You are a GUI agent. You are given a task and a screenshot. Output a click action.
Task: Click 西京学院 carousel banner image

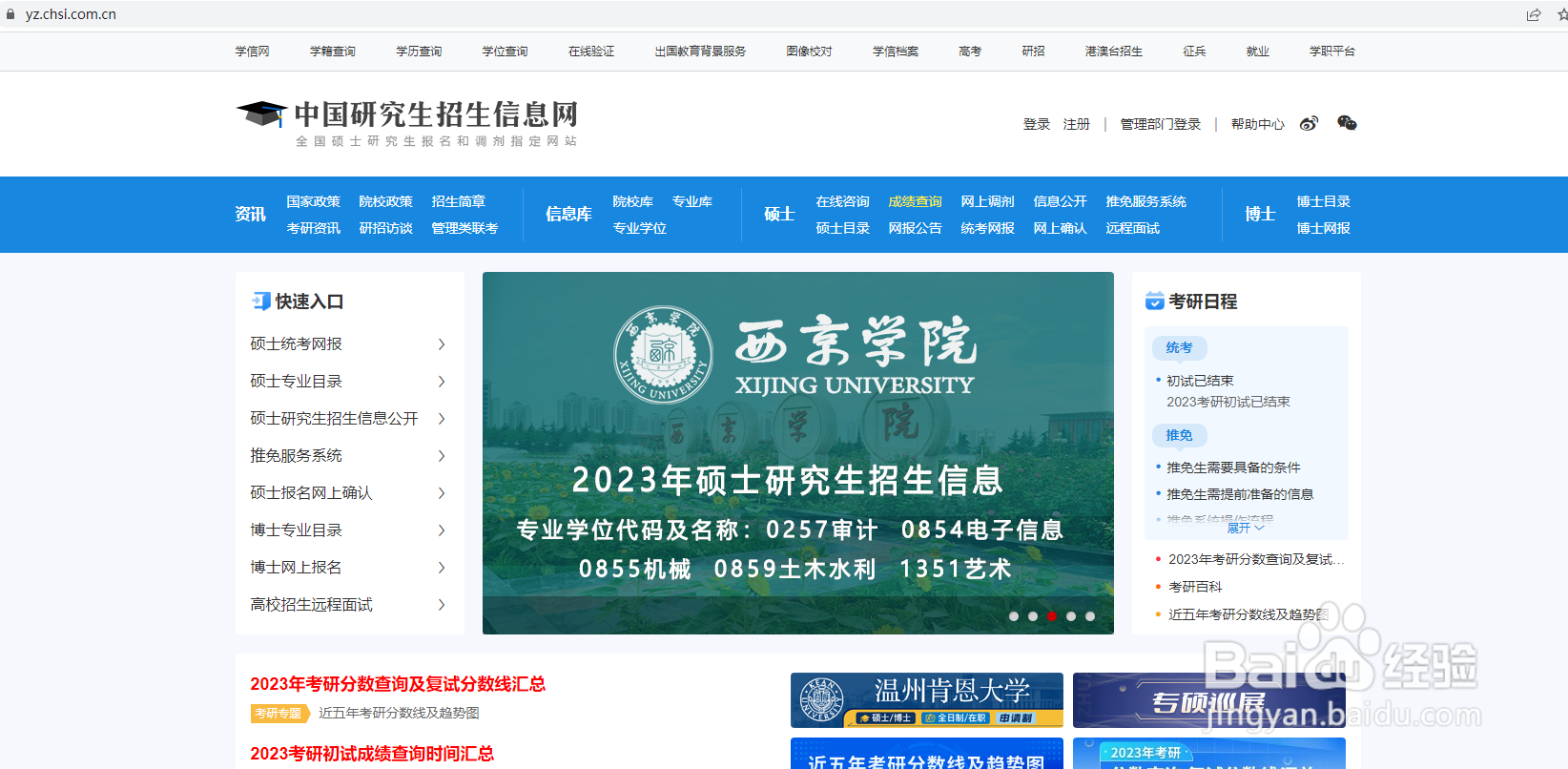pos(798,453)
